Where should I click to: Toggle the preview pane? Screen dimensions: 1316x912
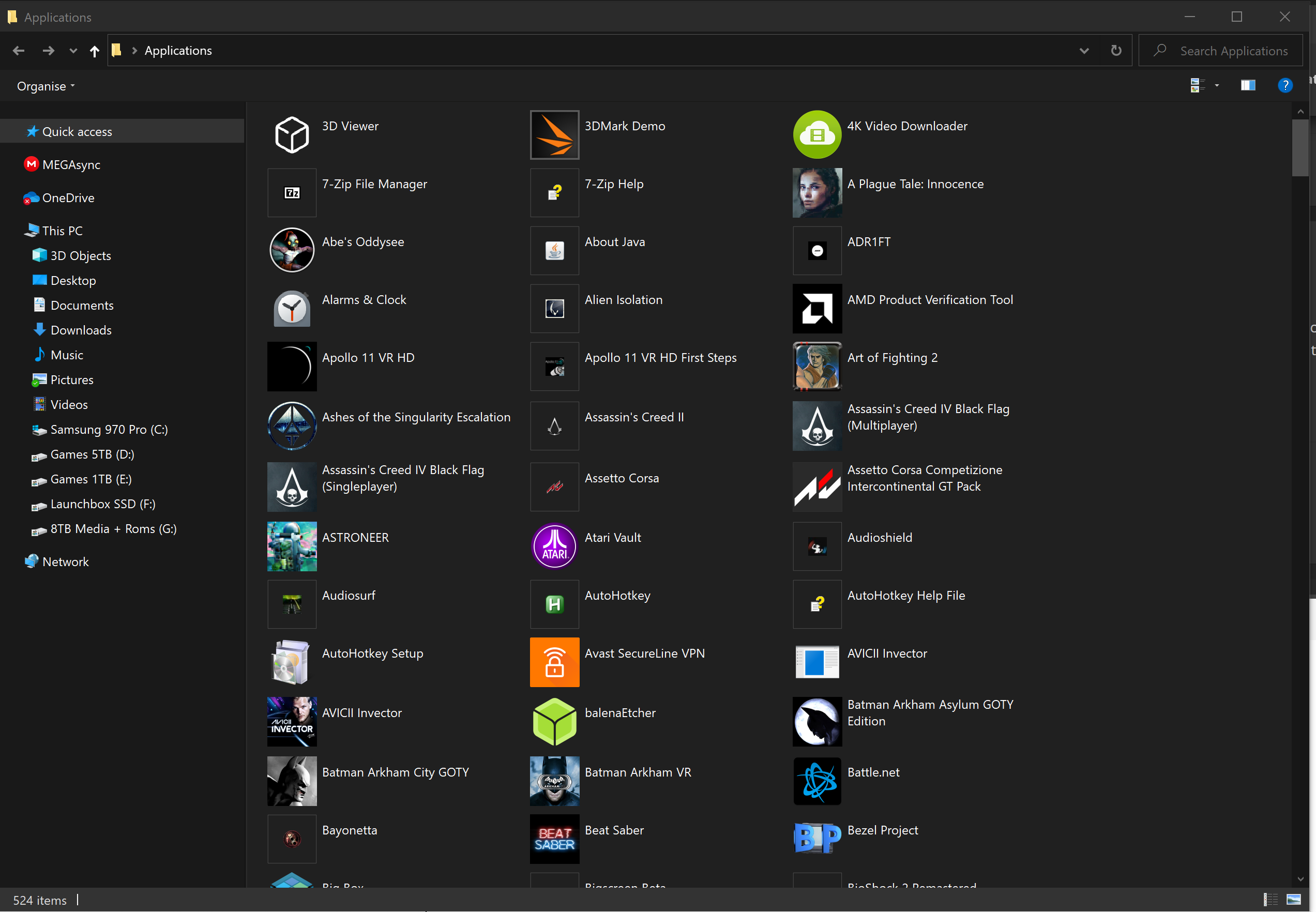coord(1248,86)
